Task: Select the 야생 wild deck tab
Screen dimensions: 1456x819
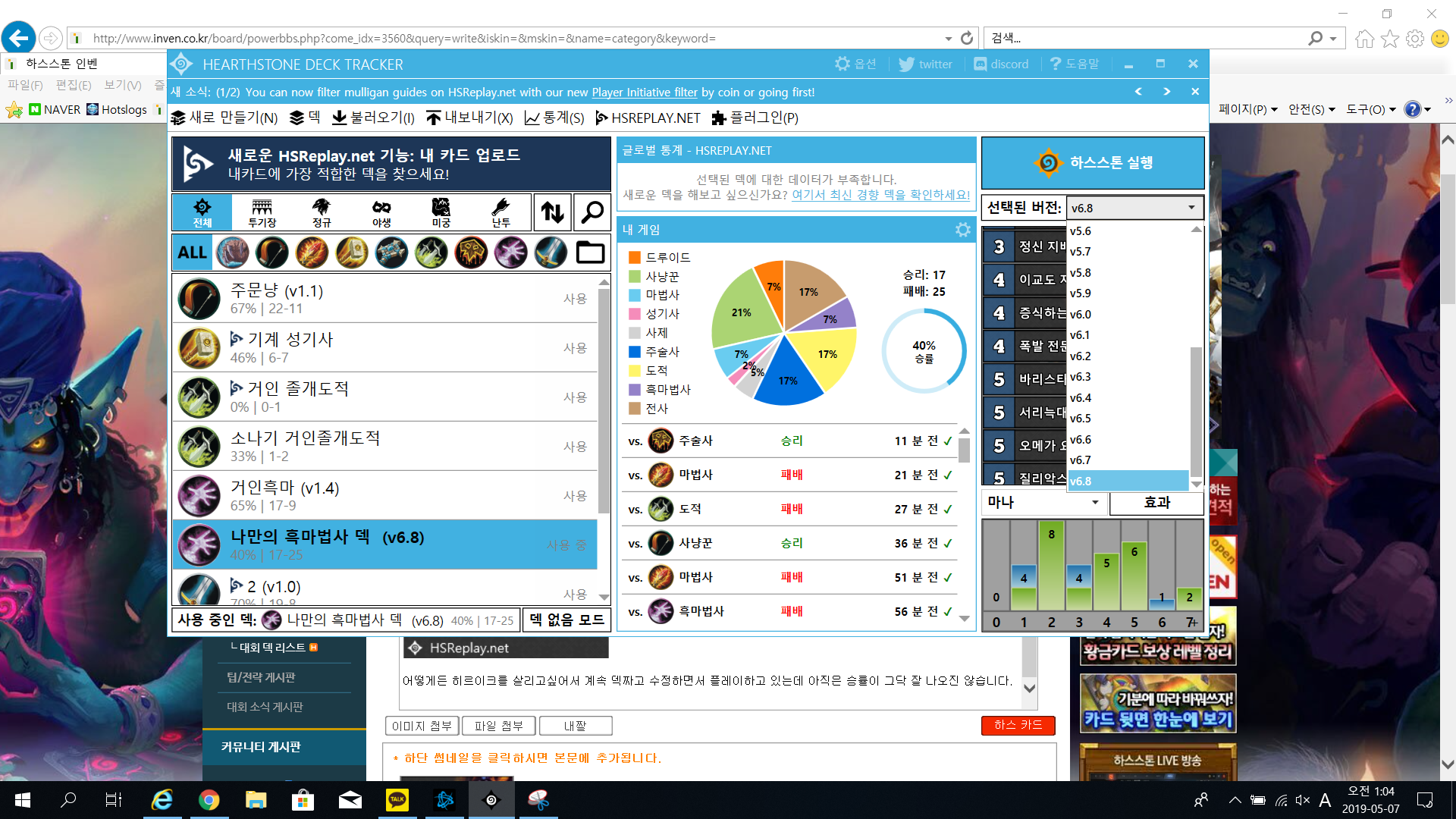Action: pos(381,212)
